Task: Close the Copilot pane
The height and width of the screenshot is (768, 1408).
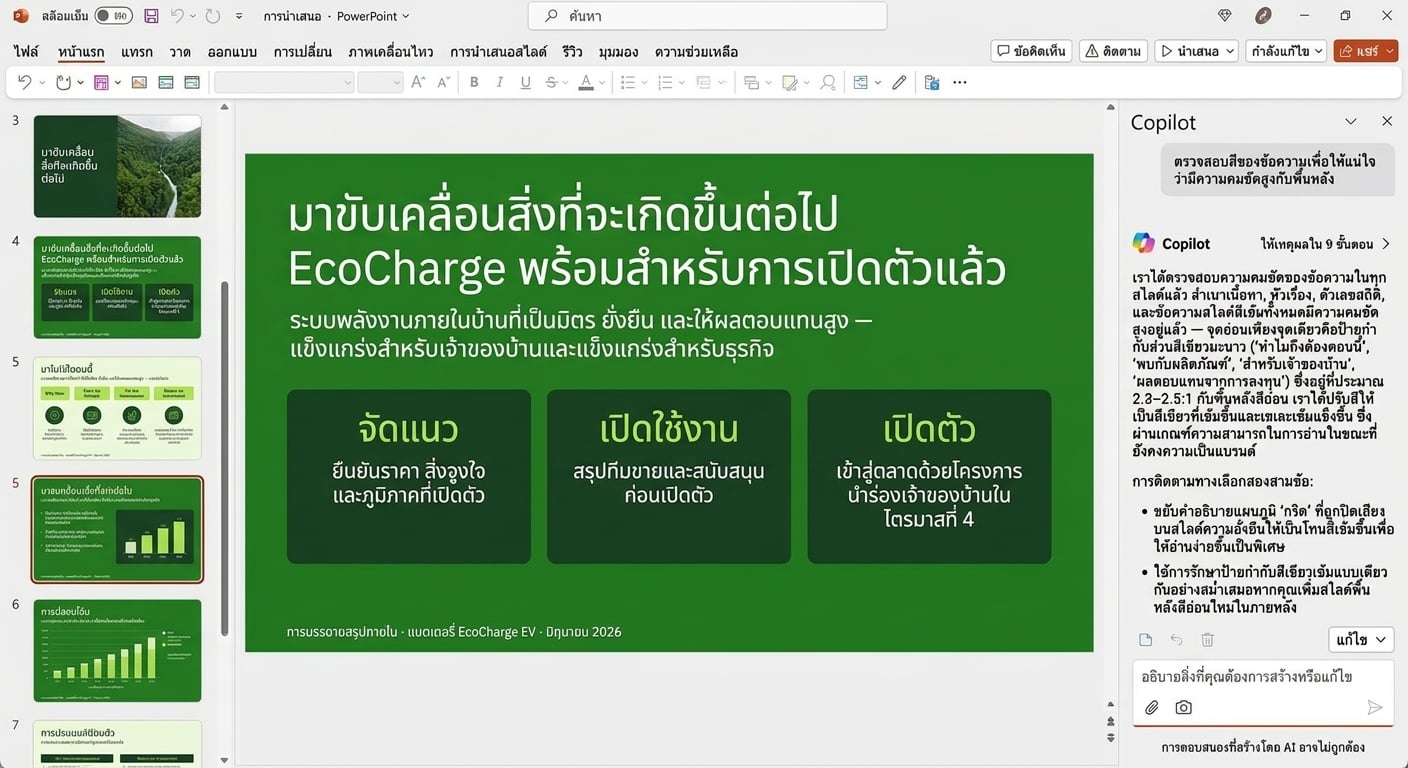Action: 1387,121
